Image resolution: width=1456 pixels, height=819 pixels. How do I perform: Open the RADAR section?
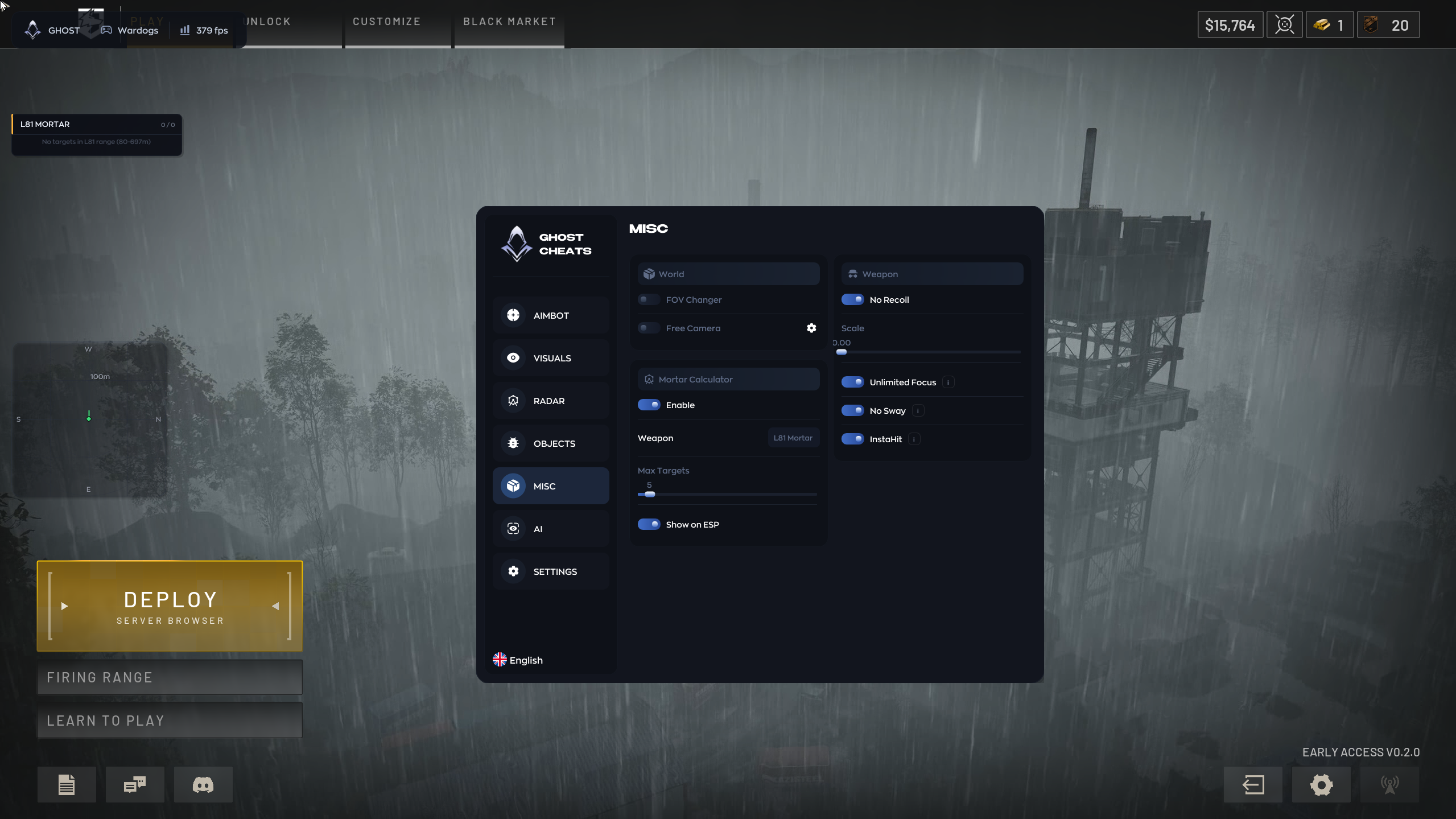(x=551, y=400)
